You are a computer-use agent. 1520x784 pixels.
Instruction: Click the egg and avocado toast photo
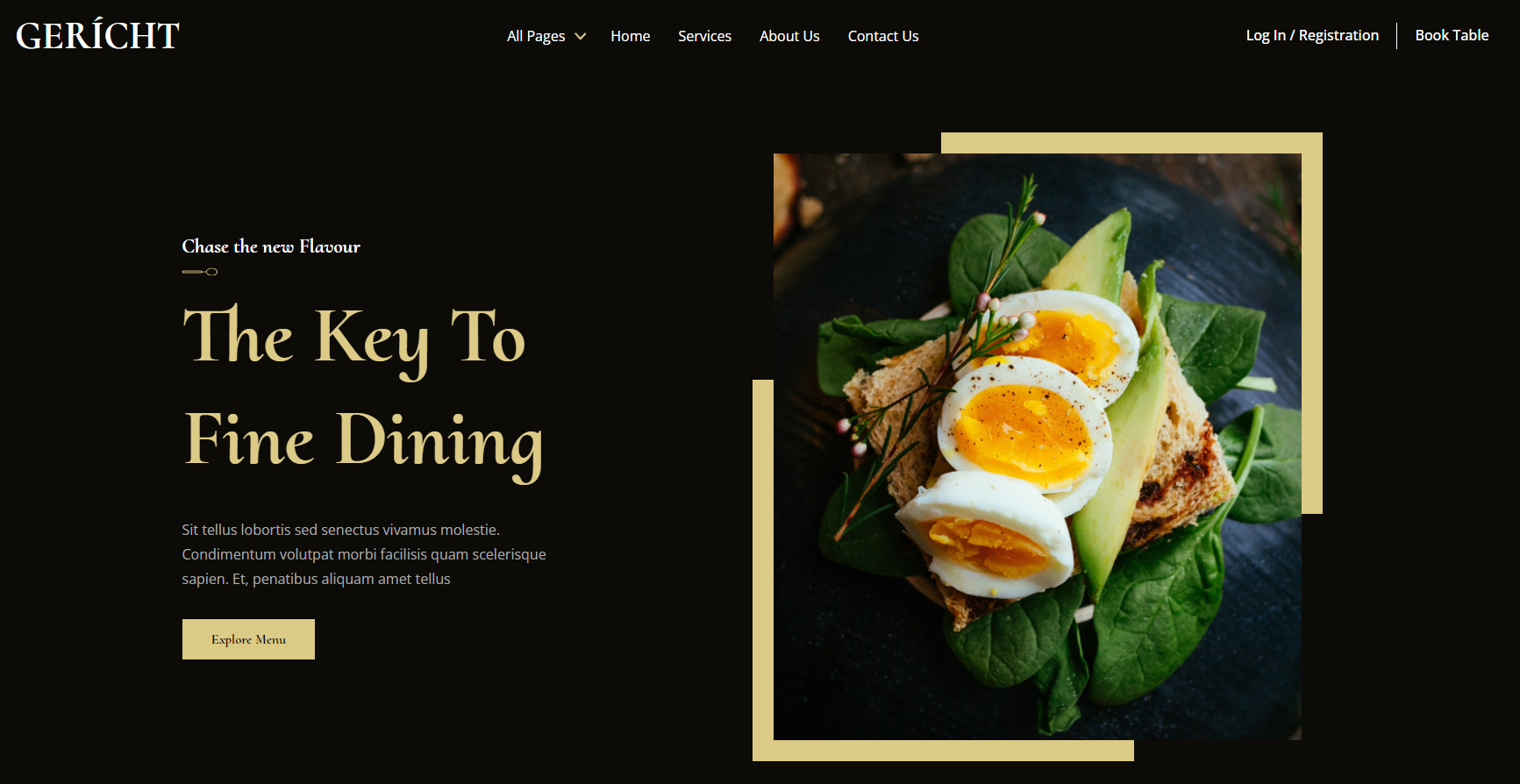pyautogui.click(x=1037, y=446)
